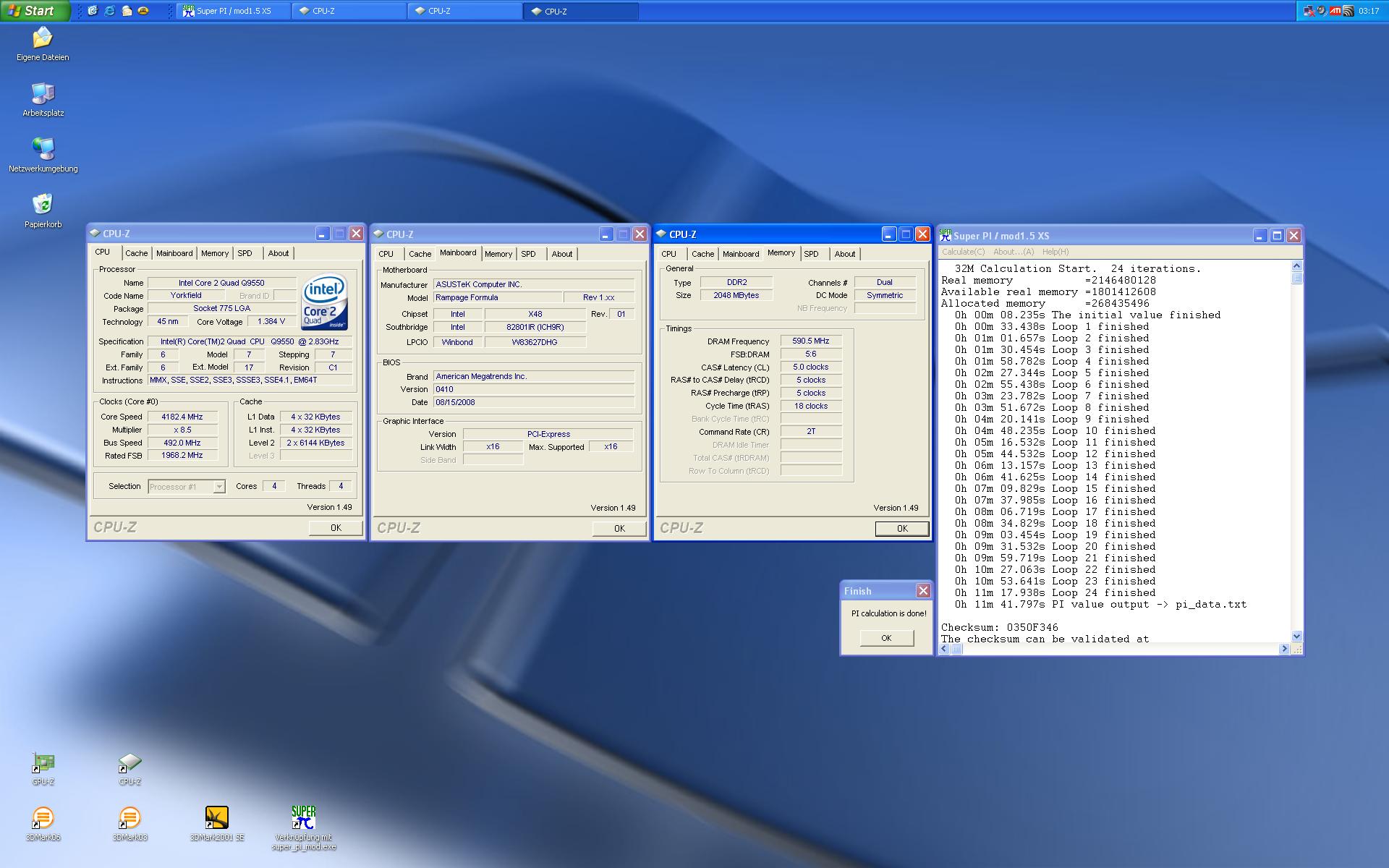Click the processor name Intel Core 2 Quad Q9550

pos(221,283)
